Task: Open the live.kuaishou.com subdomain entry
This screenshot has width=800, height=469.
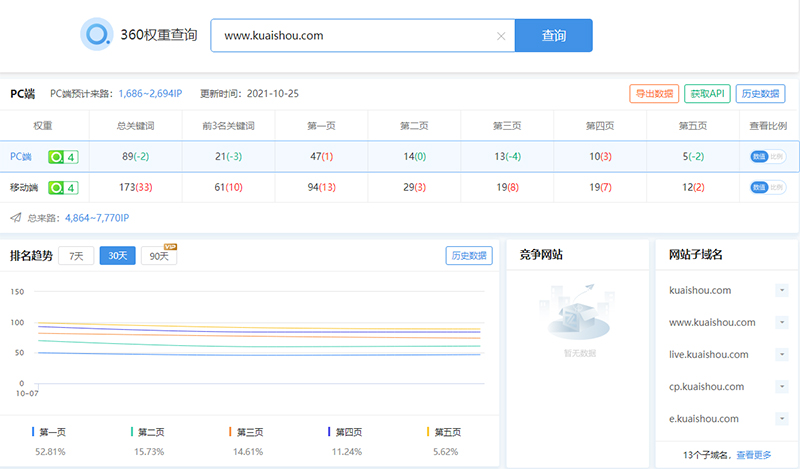Action: [x=709, y=355]
